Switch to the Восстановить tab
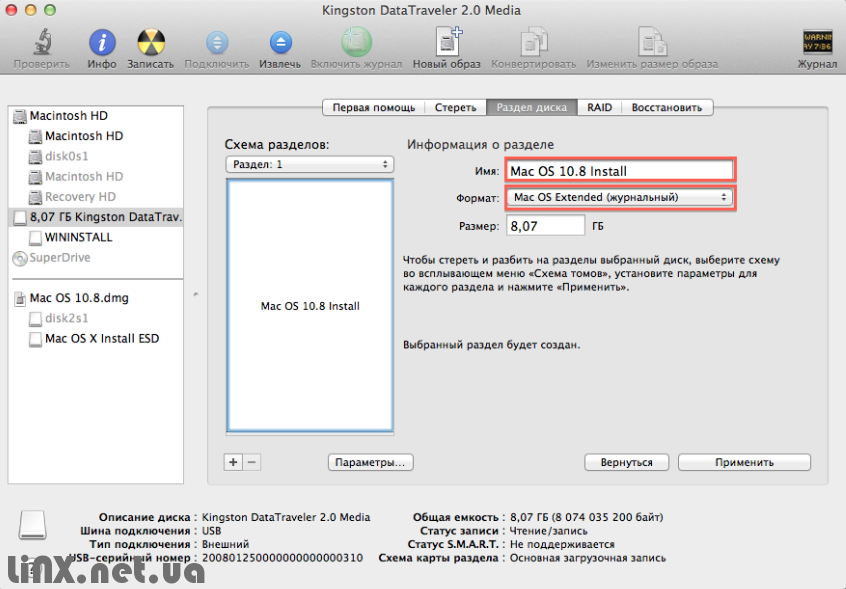Image resolution: width=846 pixels, height=589 pixels. tap(667, 107)
